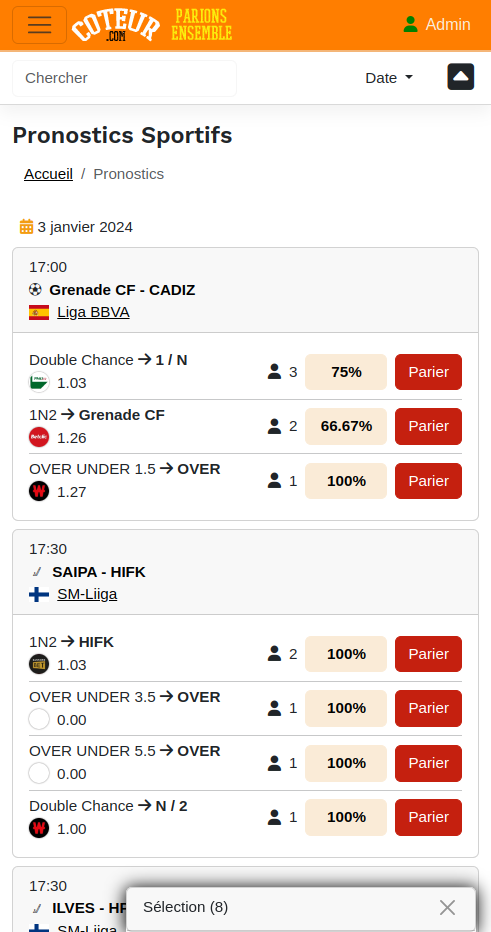This screenshot has width=491, height=932.
Task: Close the Sélection popup with X
Action: point(448,908)
